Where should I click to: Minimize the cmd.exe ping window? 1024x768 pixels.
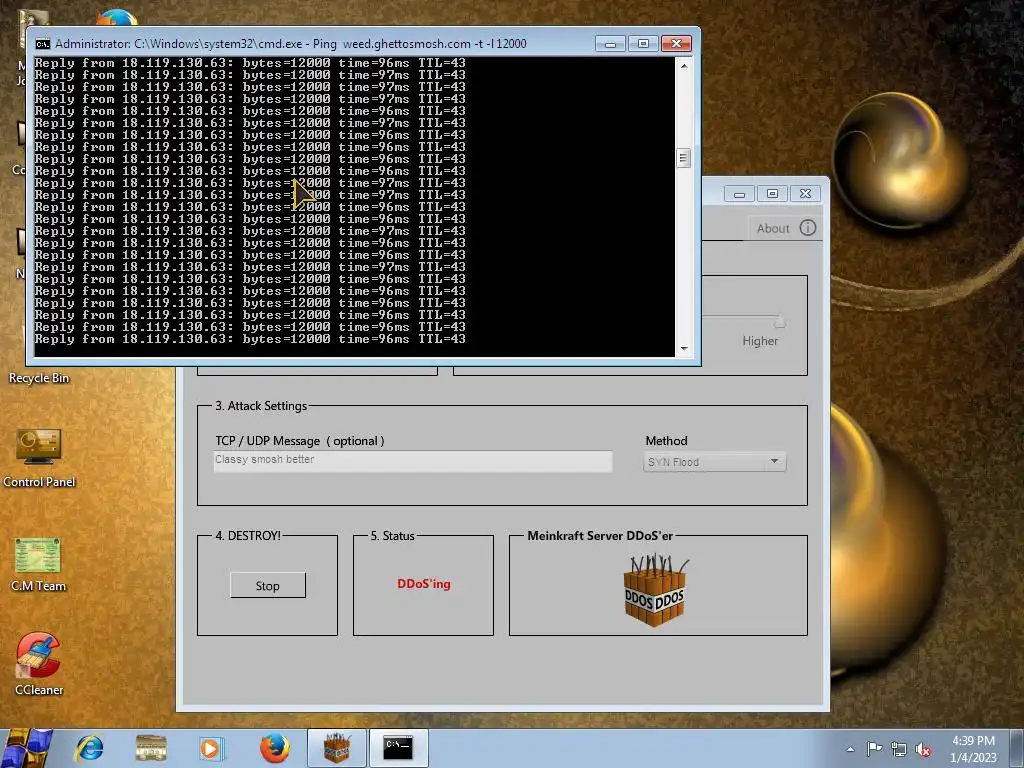(611, 44)
